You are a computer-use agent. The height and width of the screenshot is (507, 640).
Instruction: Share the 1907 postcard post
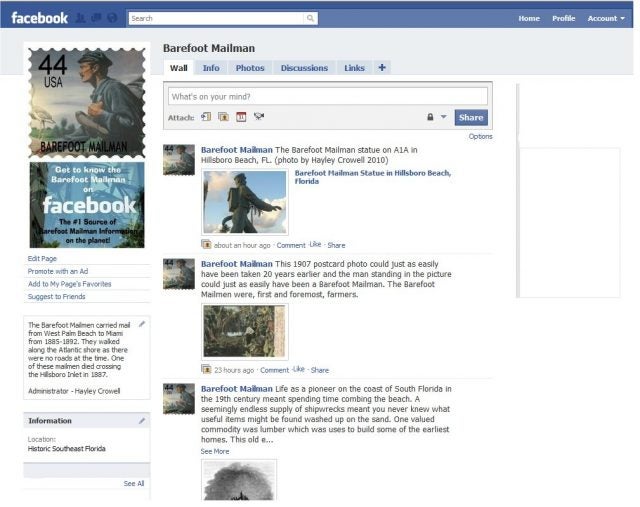pos(320,370)
